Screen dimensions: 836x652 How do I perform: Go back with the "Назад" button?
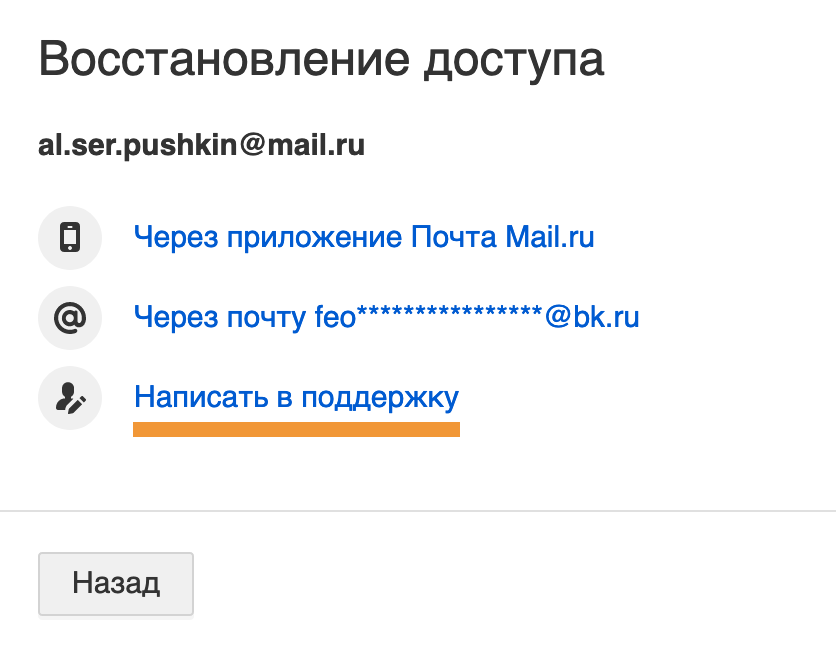(116, 584)
